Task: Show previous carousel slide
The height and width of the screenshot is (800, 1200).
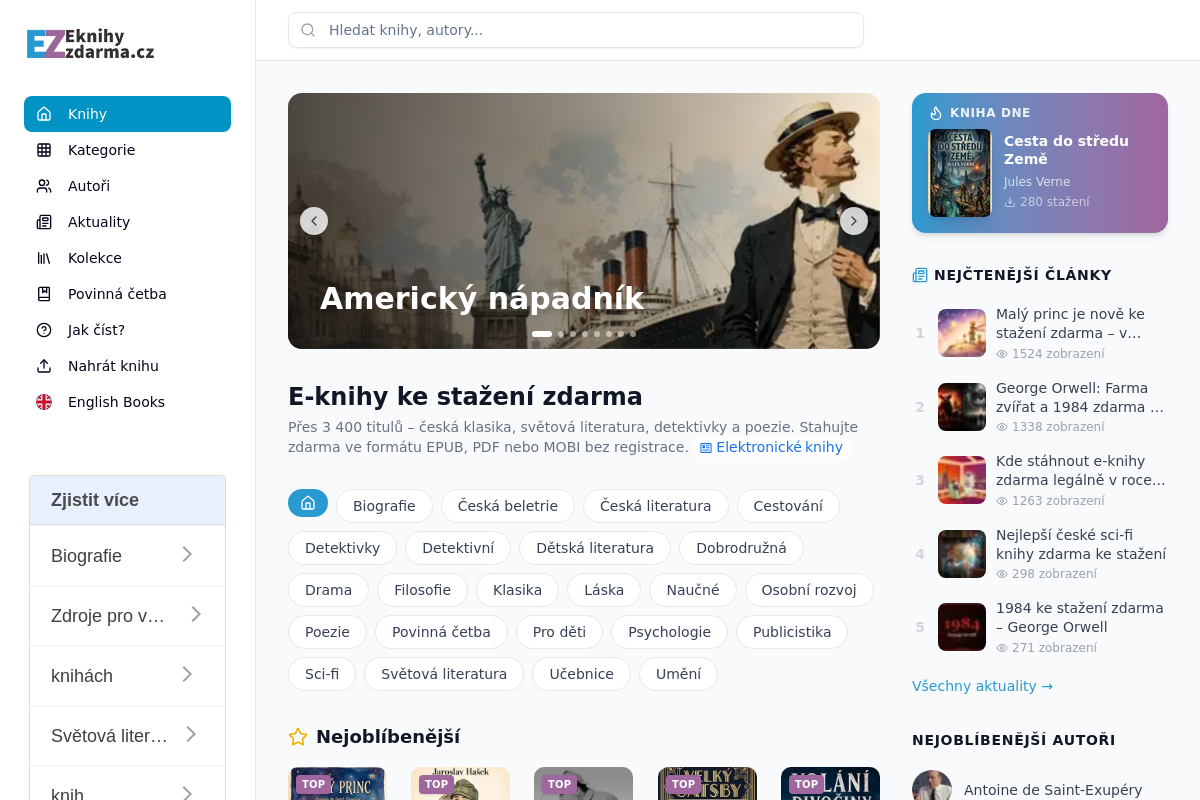Action: click(314, 221)
